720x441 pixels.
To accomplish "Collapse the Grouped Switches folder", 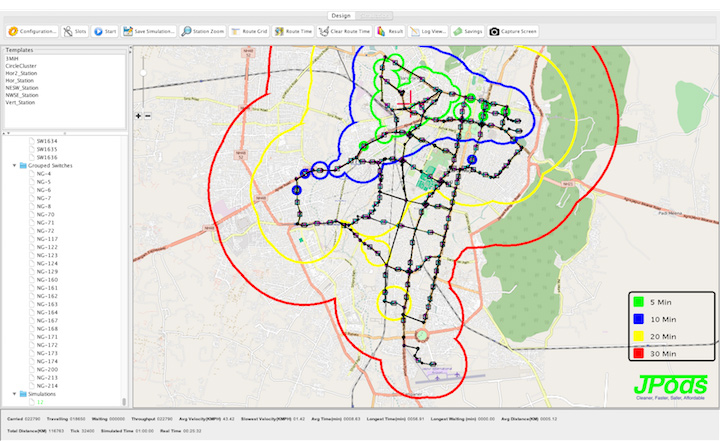I will point(13,165).
